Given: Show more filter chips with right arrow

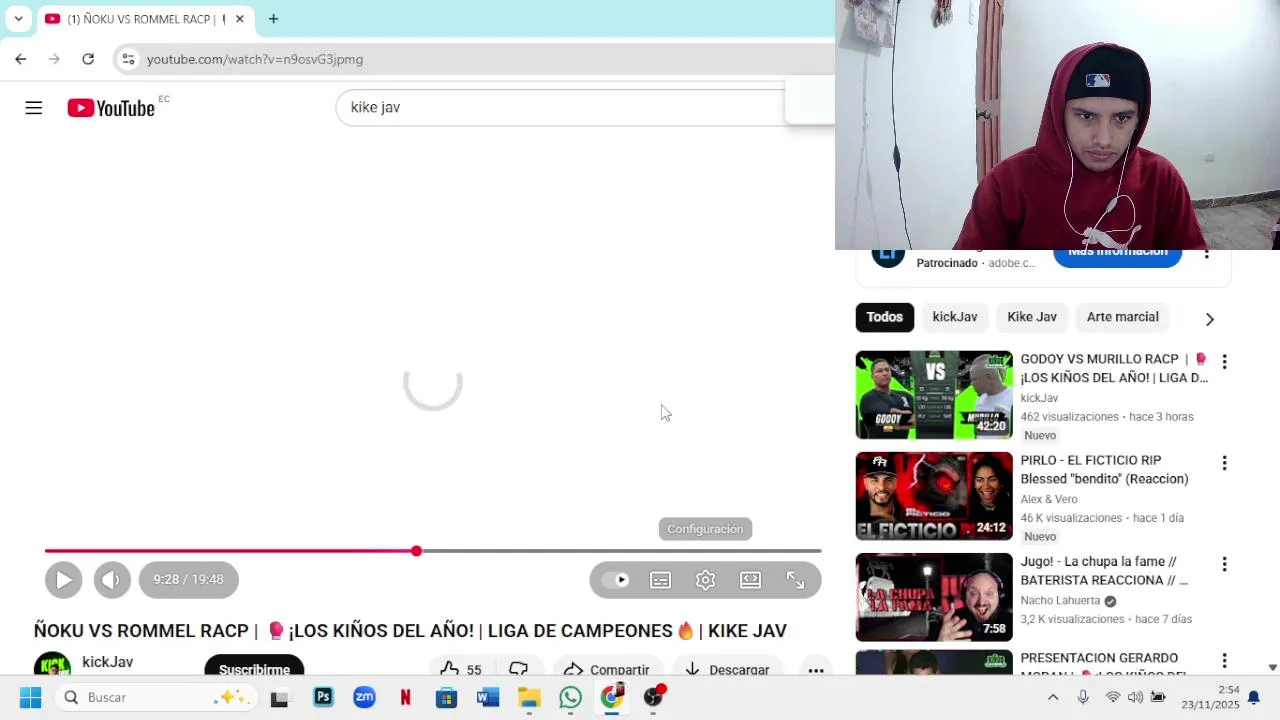Looking at the screenshot, I should [x=1209, y=319].
